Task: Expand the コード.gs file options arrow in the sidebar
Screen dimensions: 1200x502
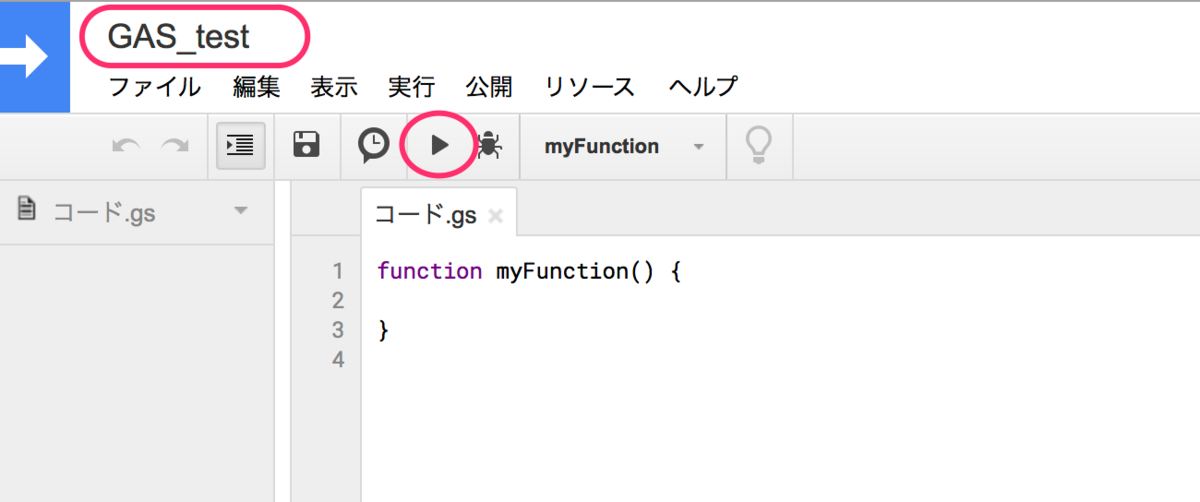Action: [x=240, y=211]
